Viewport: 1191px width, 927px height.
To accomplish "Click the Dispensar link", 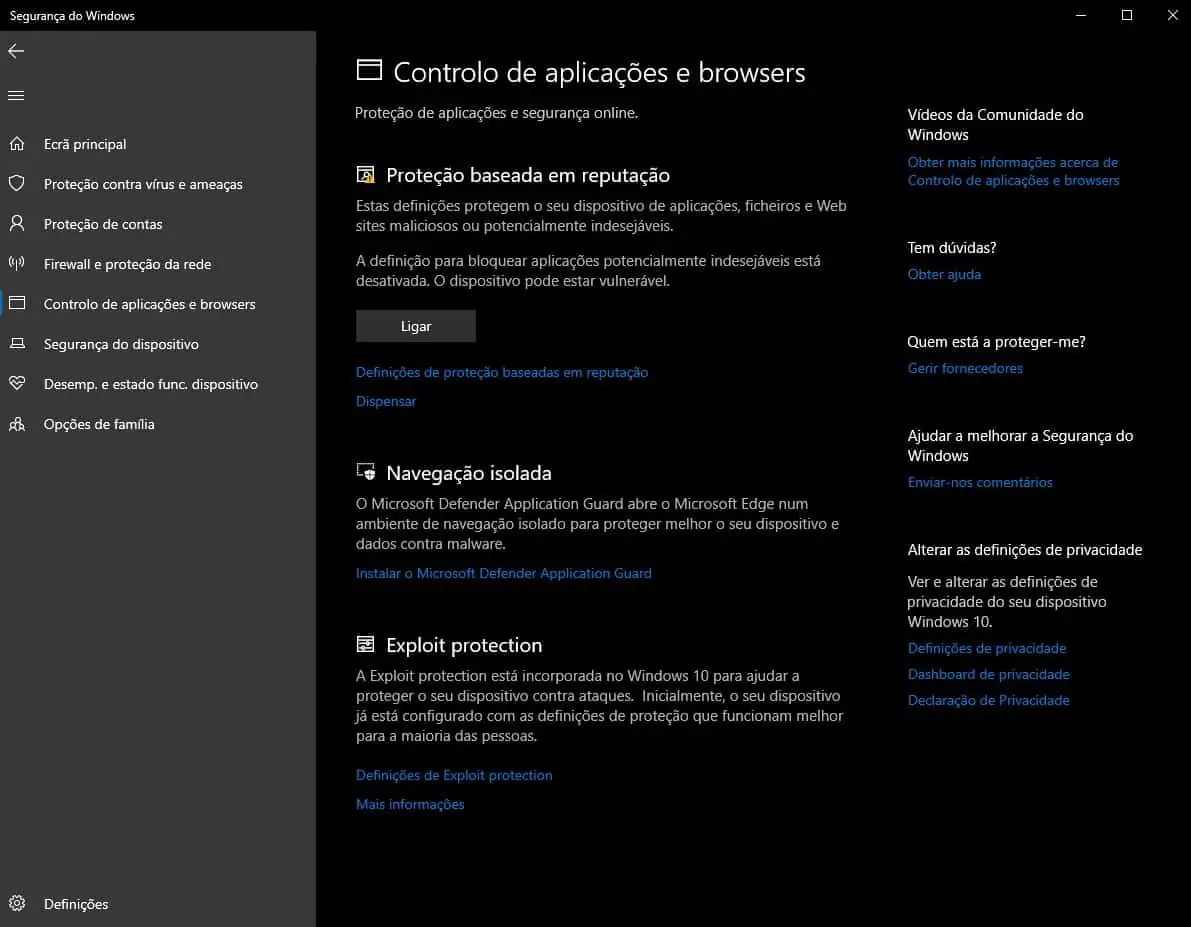I will [386, 401].
